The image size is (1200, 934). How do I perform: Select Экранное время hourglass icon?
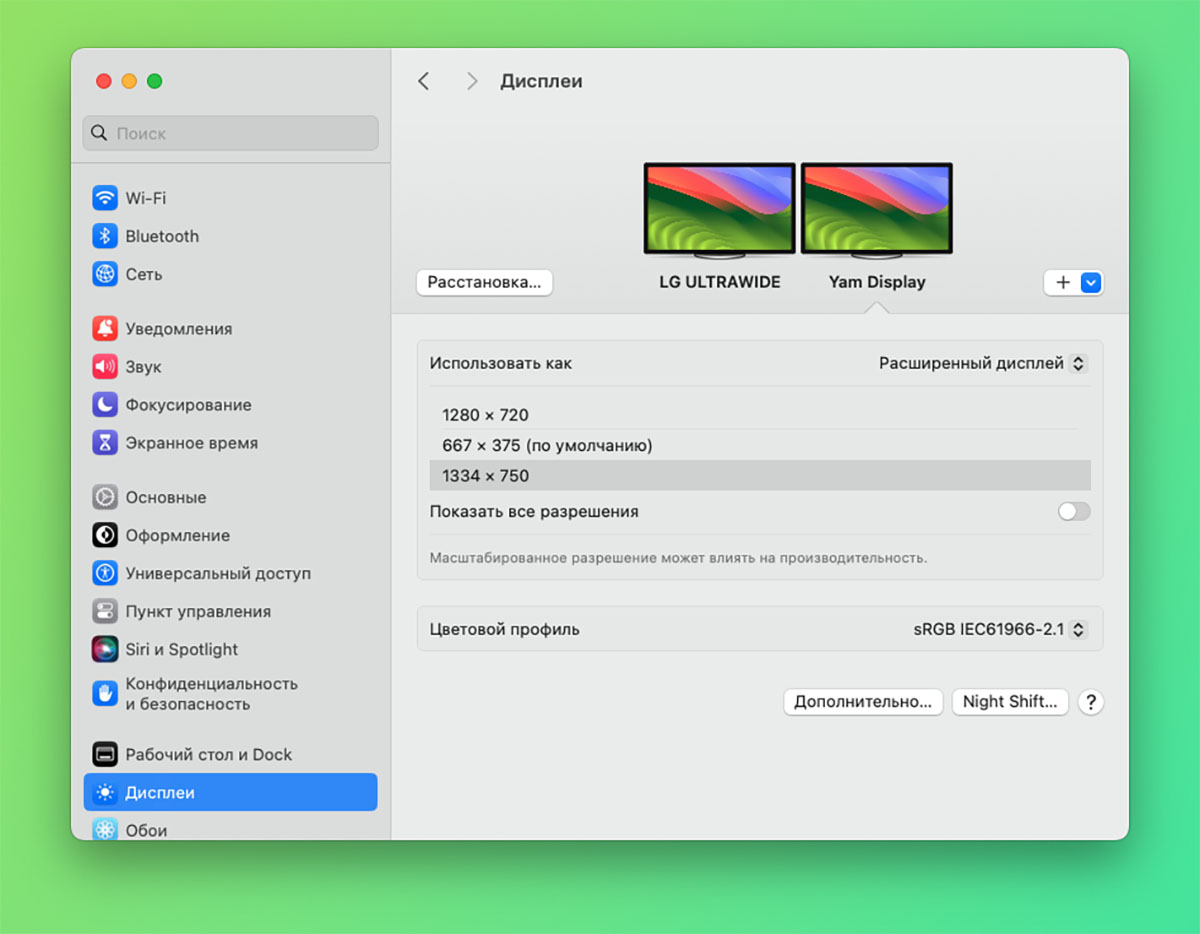105,443
